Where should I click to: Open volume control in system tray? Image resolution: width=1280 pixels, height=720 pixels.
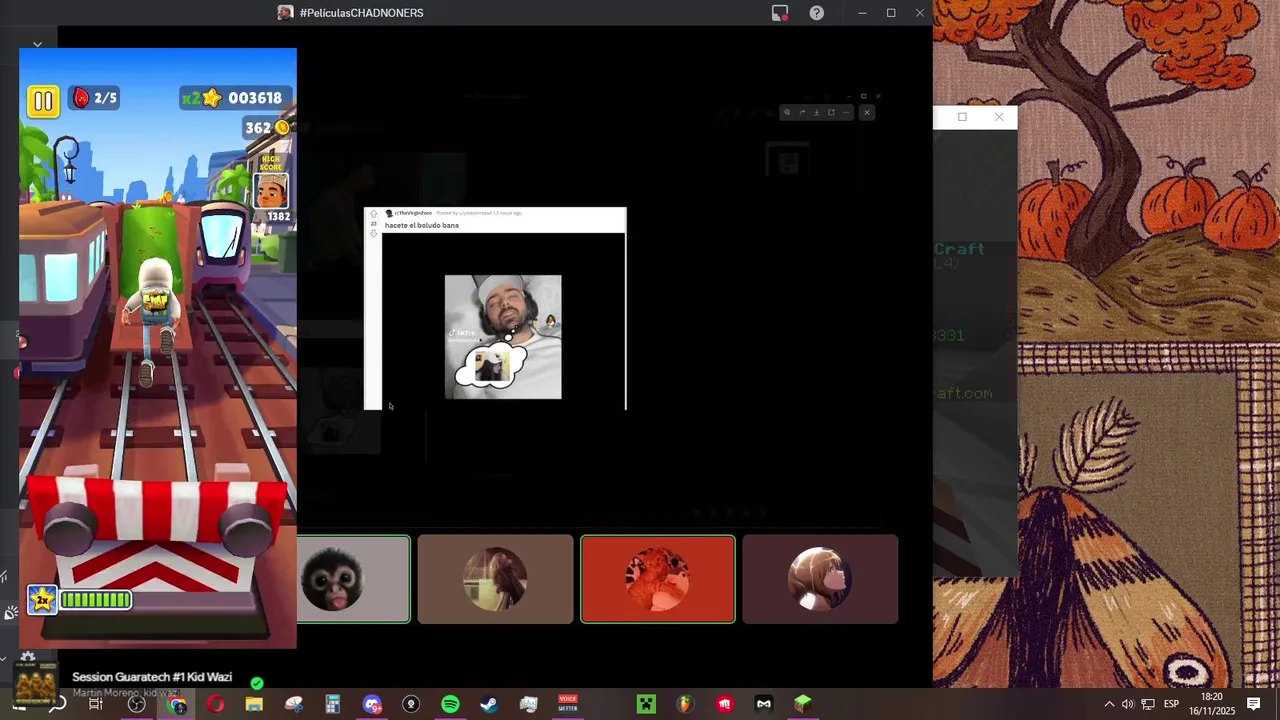pos(1128,705)
